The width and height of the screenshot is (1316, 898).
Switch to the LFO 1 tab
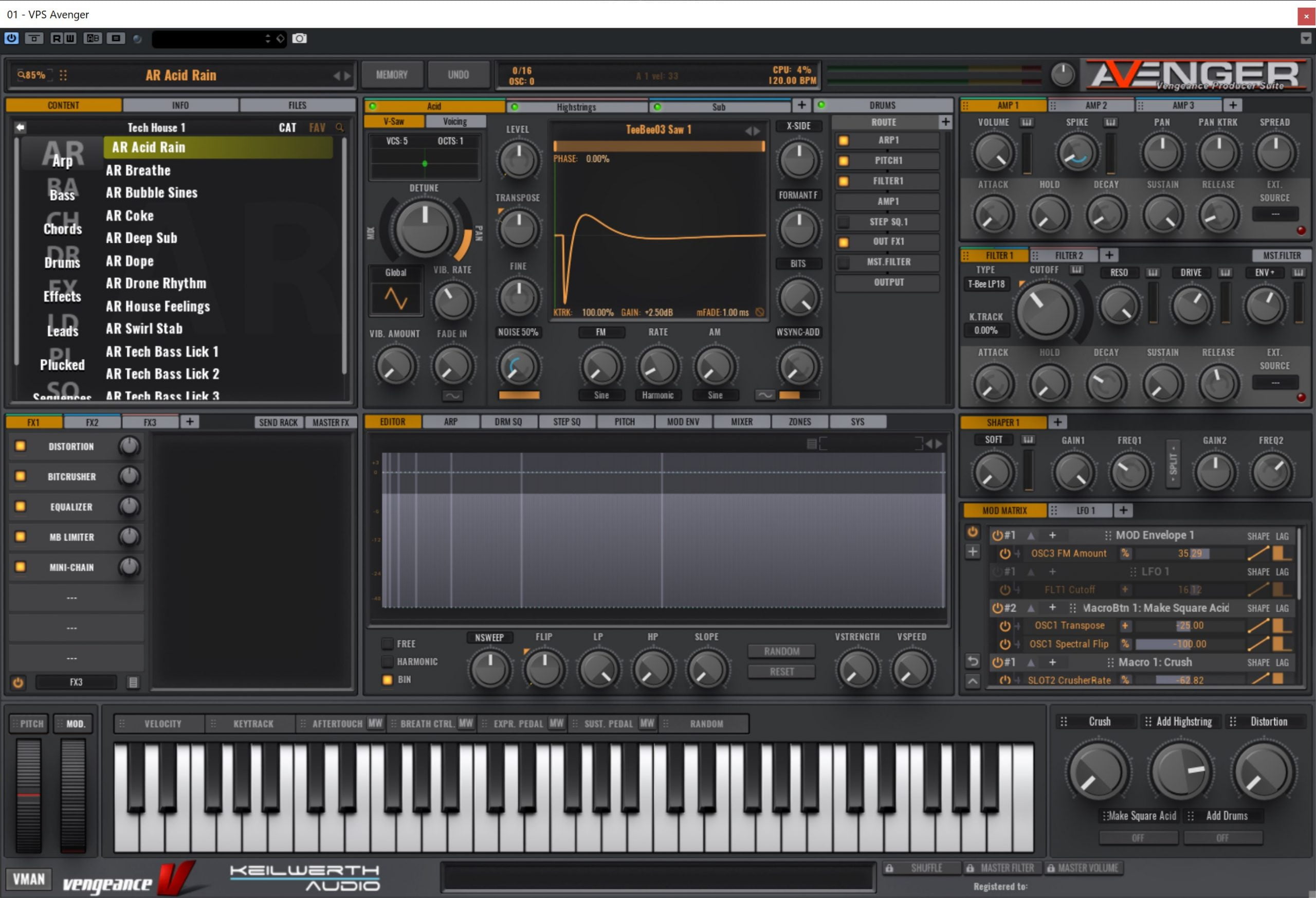1081,511
